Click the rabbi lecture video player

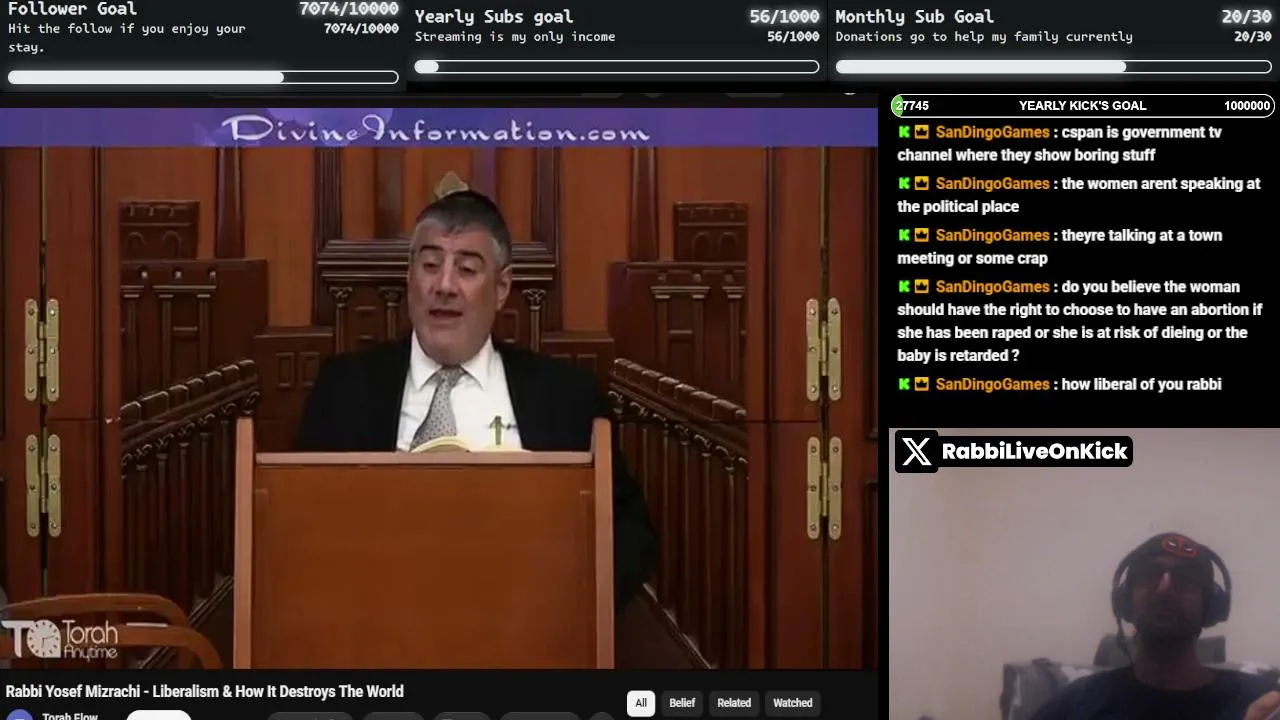point(438,388)
